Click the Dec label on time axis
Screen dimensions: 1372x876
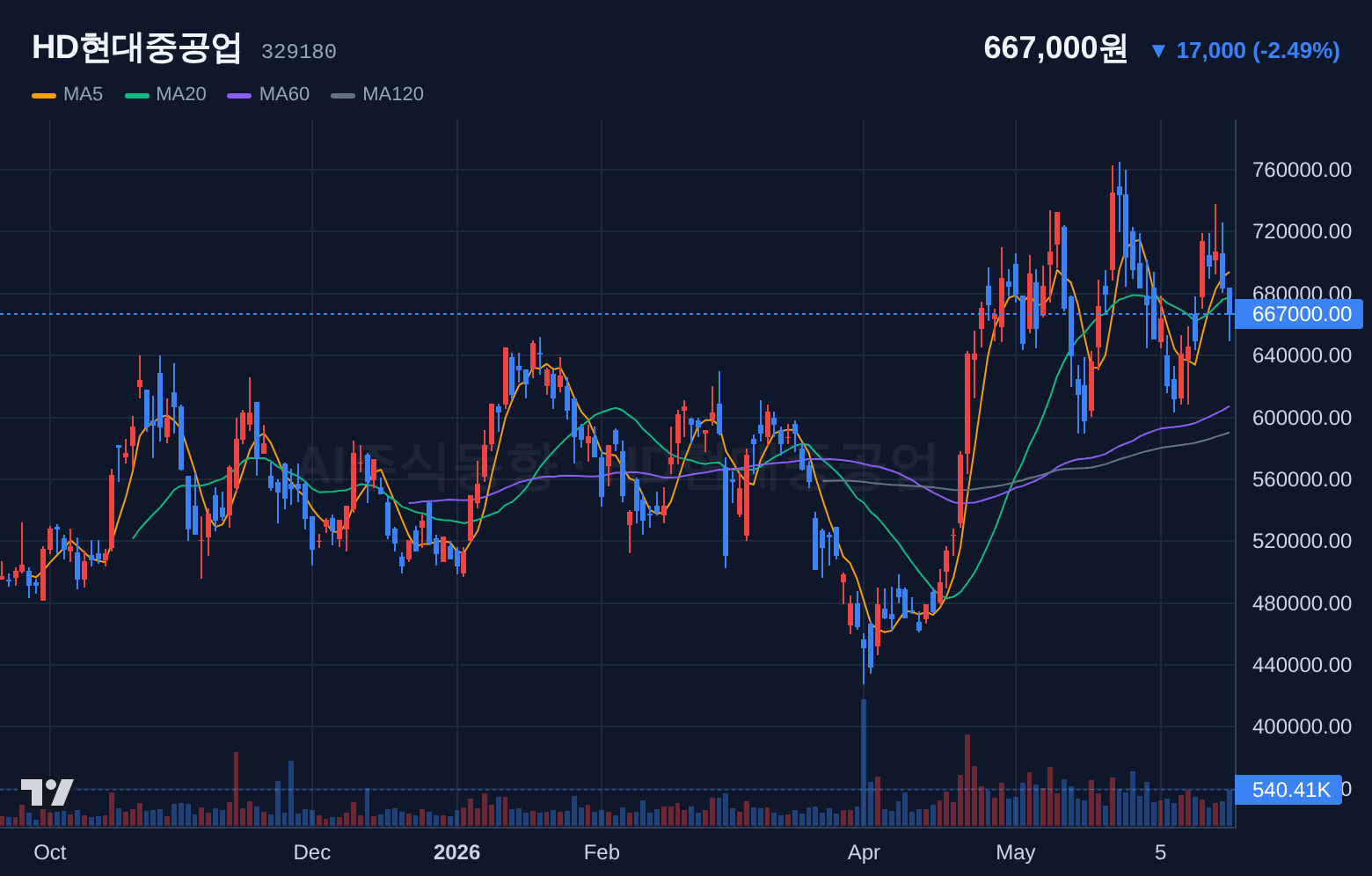tap(312, 852)
